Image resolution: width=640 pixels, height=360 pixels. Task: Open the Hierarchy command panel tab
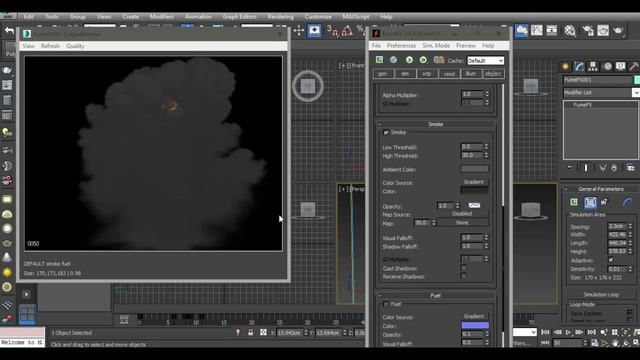(593, 66)
